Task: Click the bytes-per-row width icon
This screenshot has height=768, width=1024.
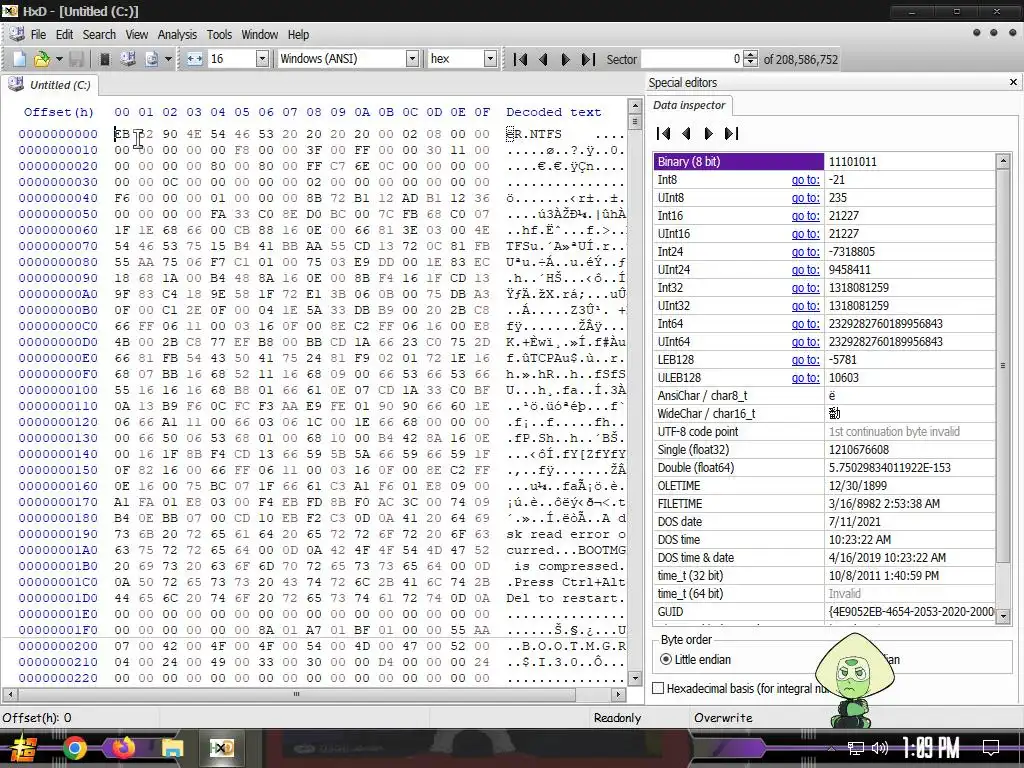Action: pos(195,59)
